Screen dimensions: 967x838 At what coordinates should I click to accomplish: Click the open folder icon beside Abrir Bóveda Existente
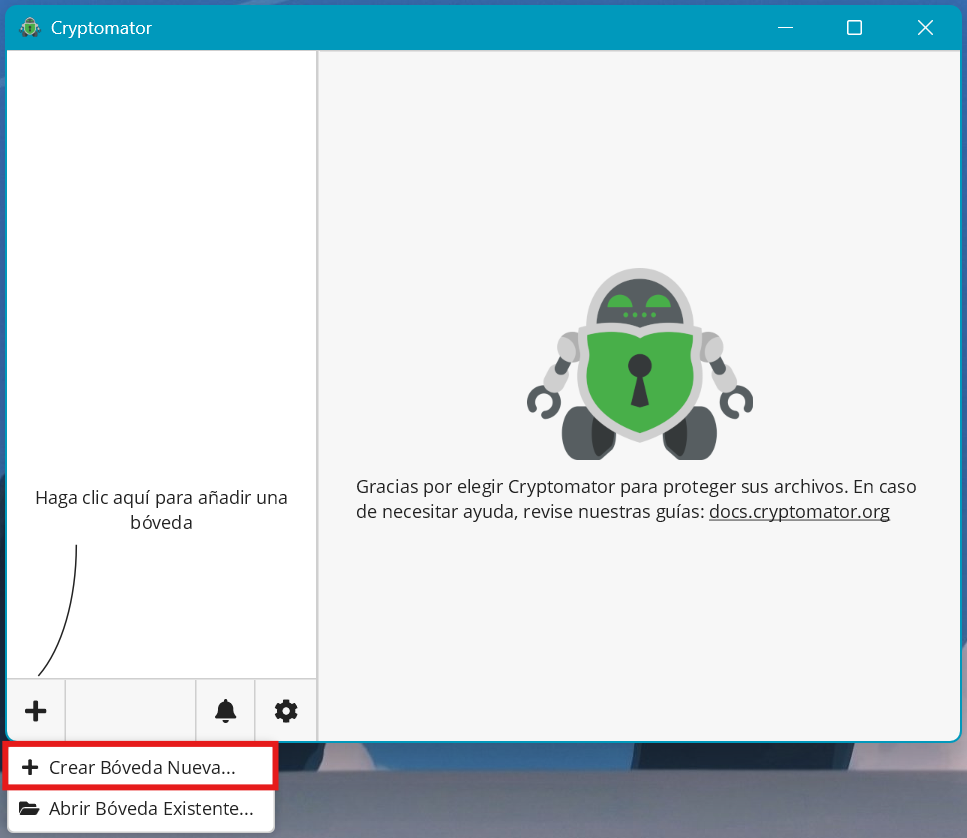(x=29, y=808)
